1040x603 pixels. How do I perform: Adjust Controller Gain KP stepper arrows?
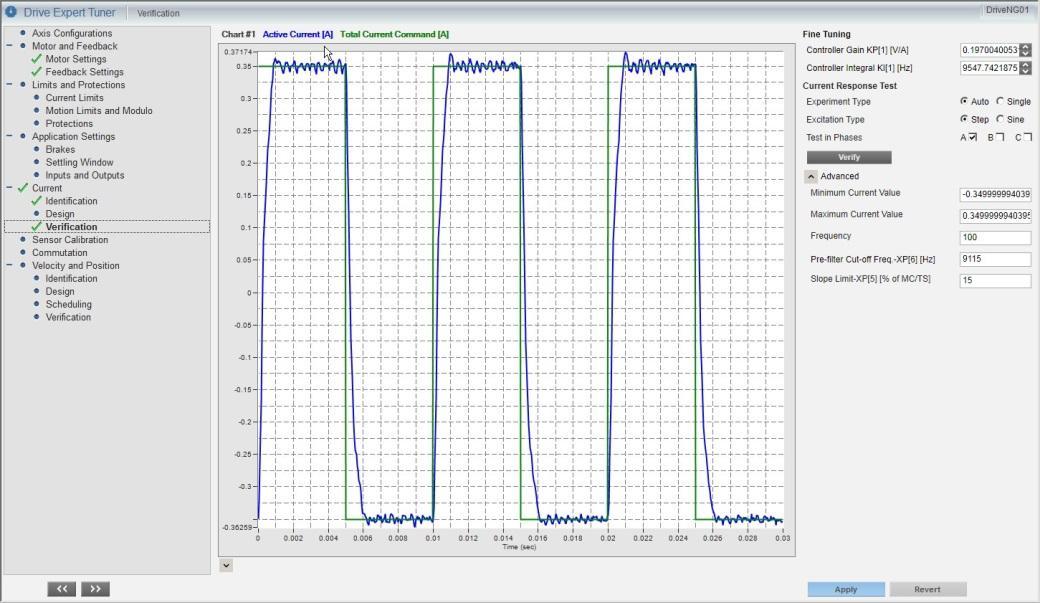click(1025, 50)
